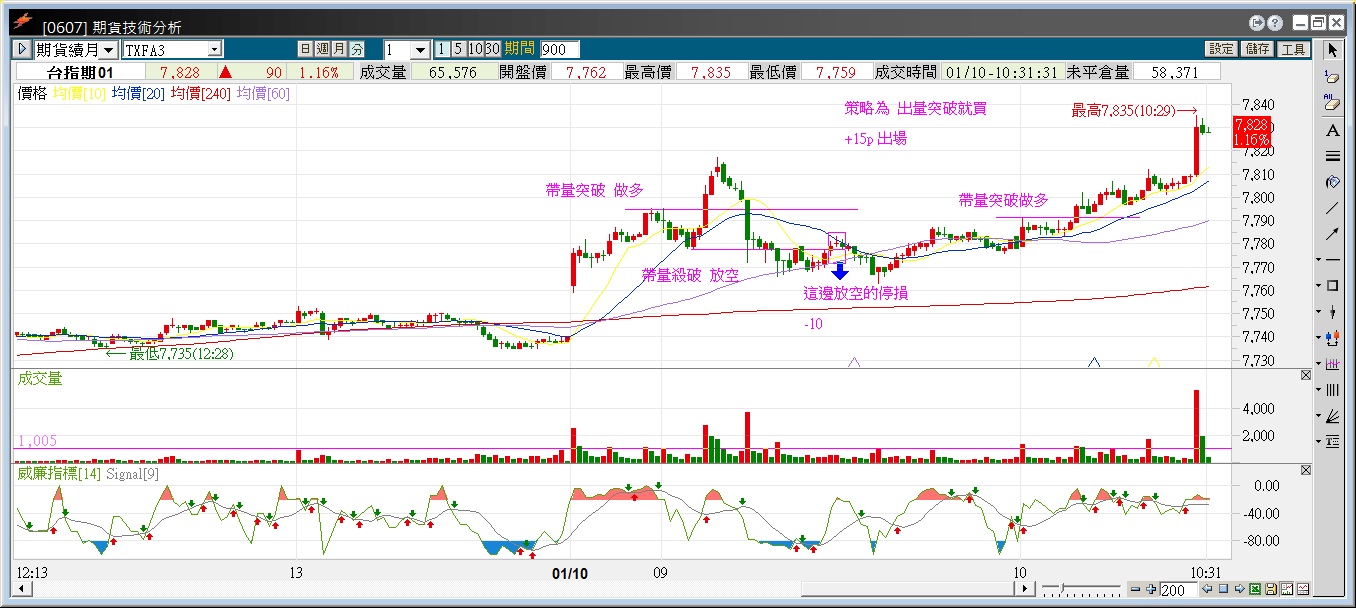Select the 1-minute interval button
Screen dimensions: 1356x608
tap(443, 49)
